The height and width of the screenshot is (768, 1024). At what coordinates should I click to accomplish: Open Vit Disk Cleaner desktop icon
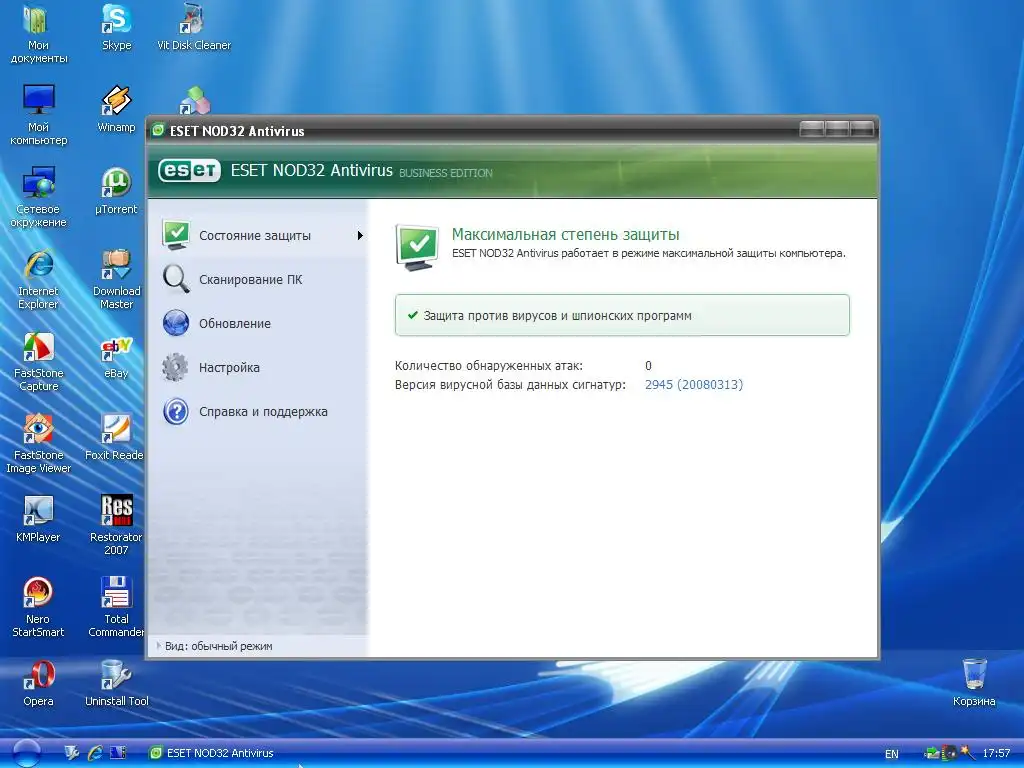(x=194, y=27)
